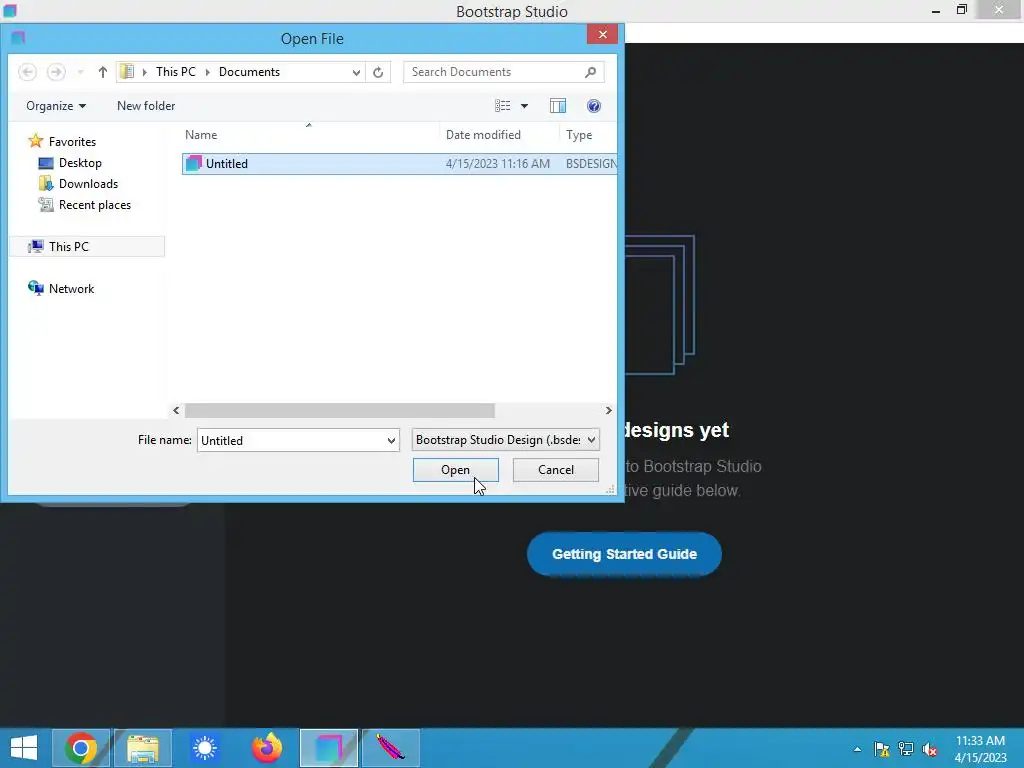Minimize Bootstrap Studio window
1024x768 pixels.
pyautogui.click(x=936, y=10)
